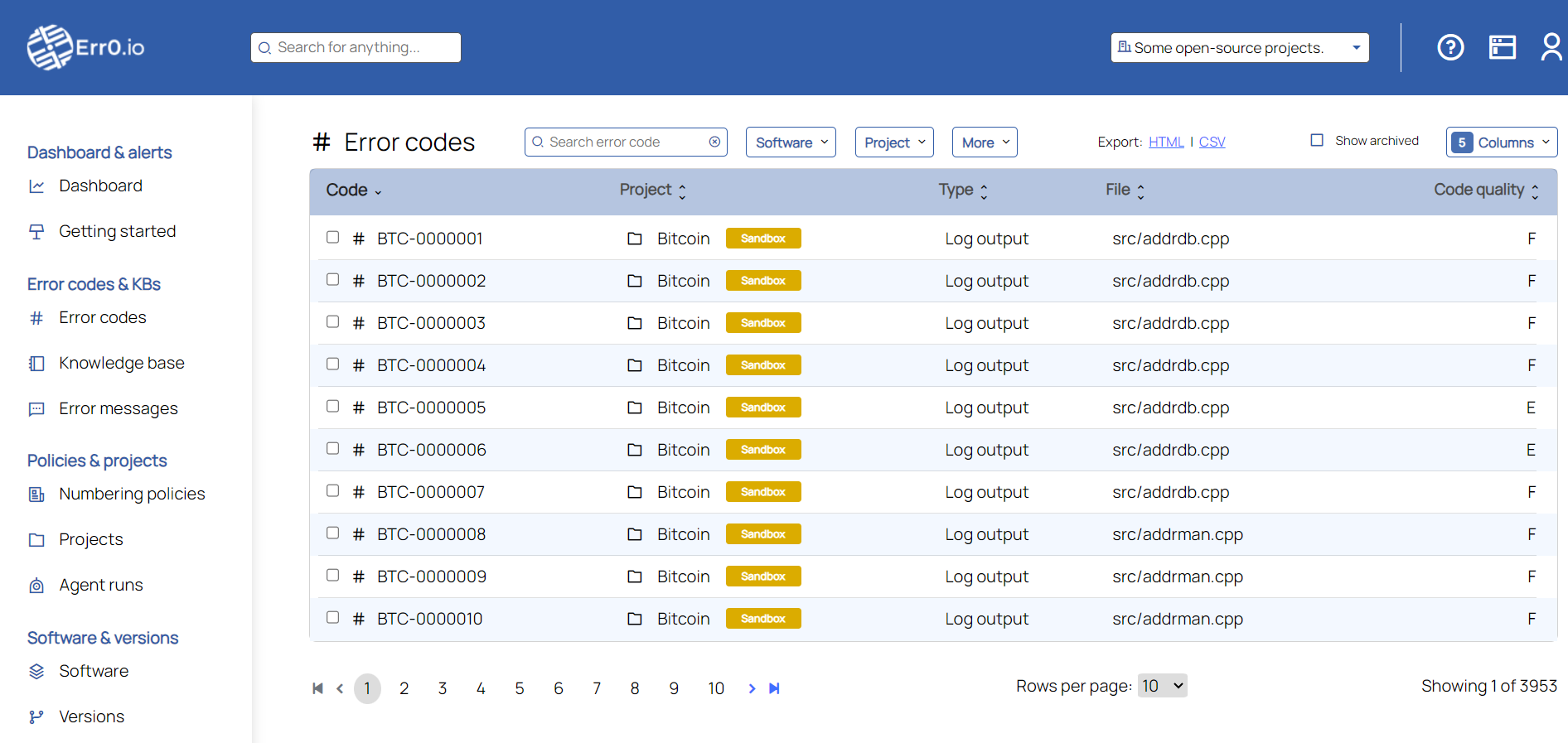Open Dashboard in the sidebar
The width and height of the screenshot is (1568, 743).
(100, 186)
